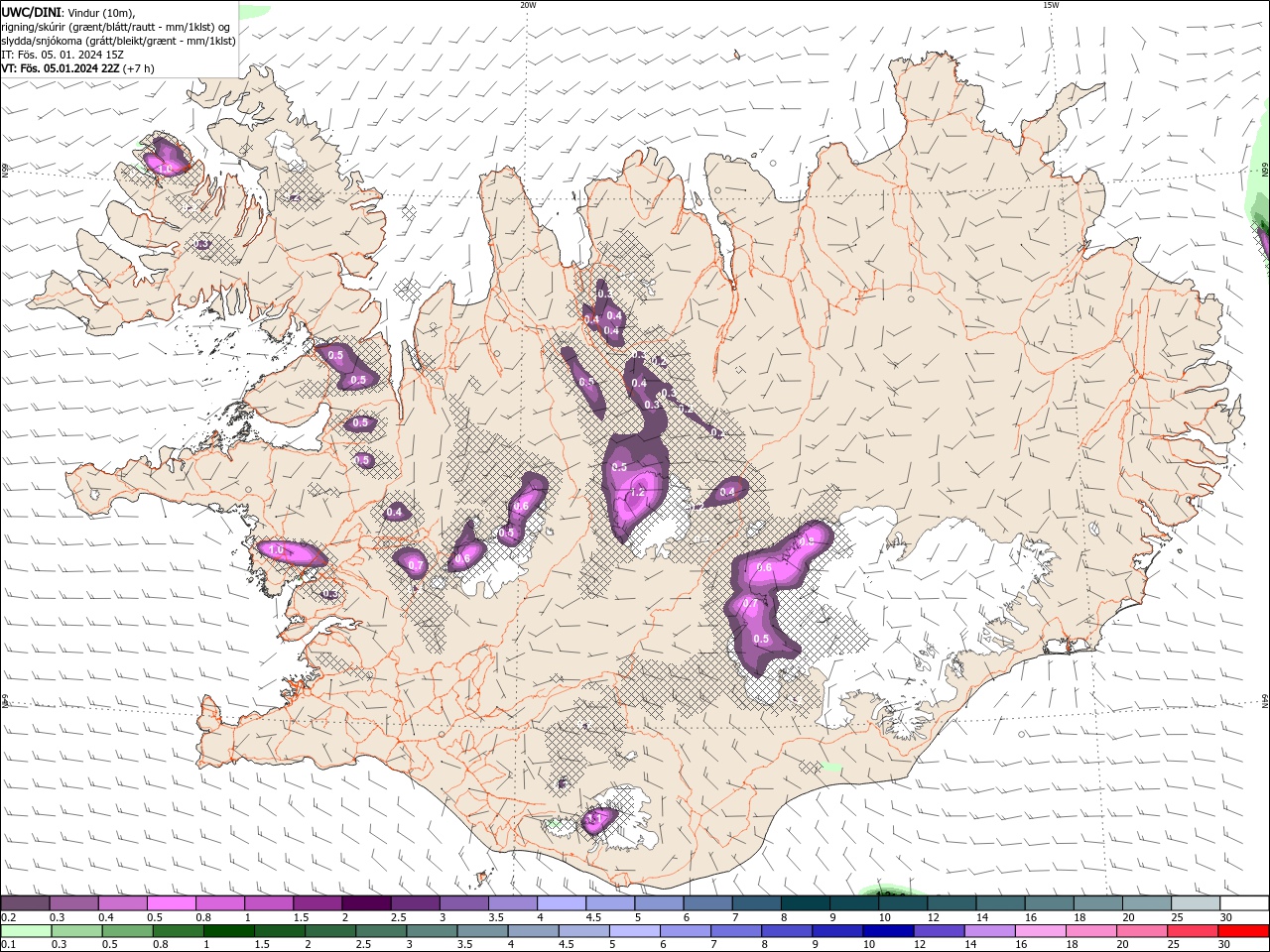Click the '0.1' label under the lower legend
The width and height of the screenshot is (1270, 952).
pos(8,944)
